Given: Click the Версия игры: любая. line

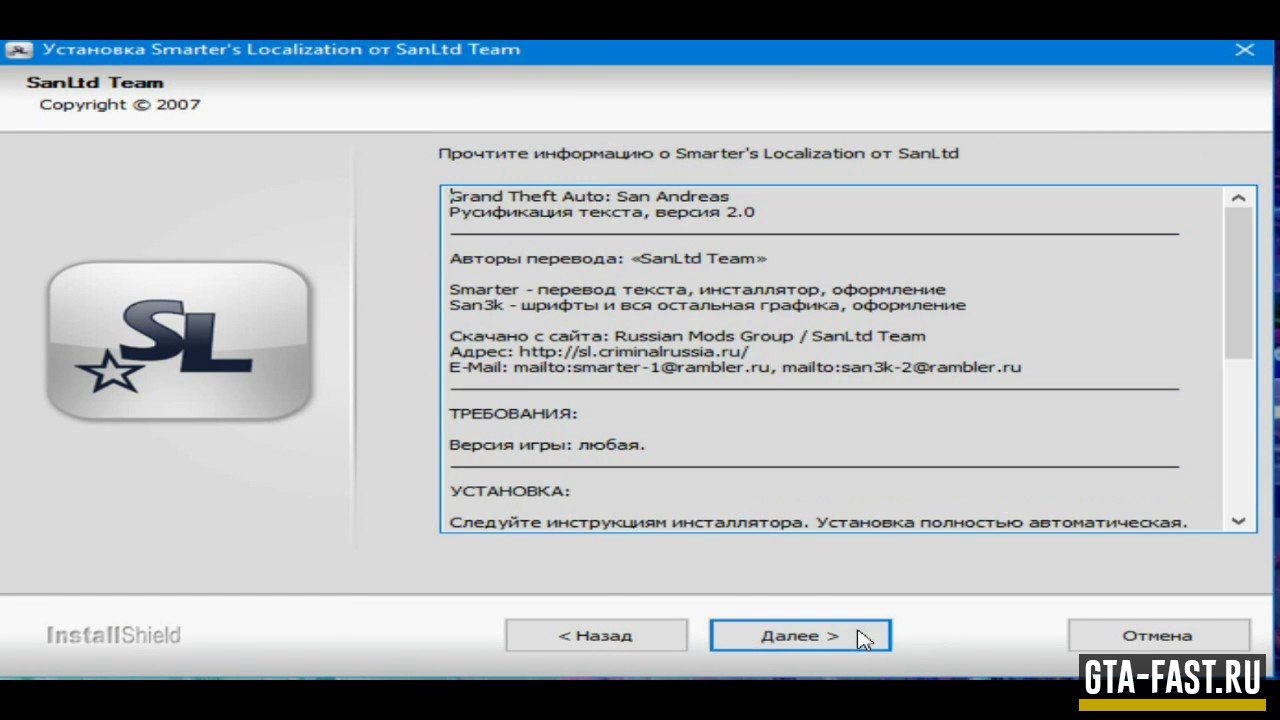Looking at the screenshot, I should point(547,444).
